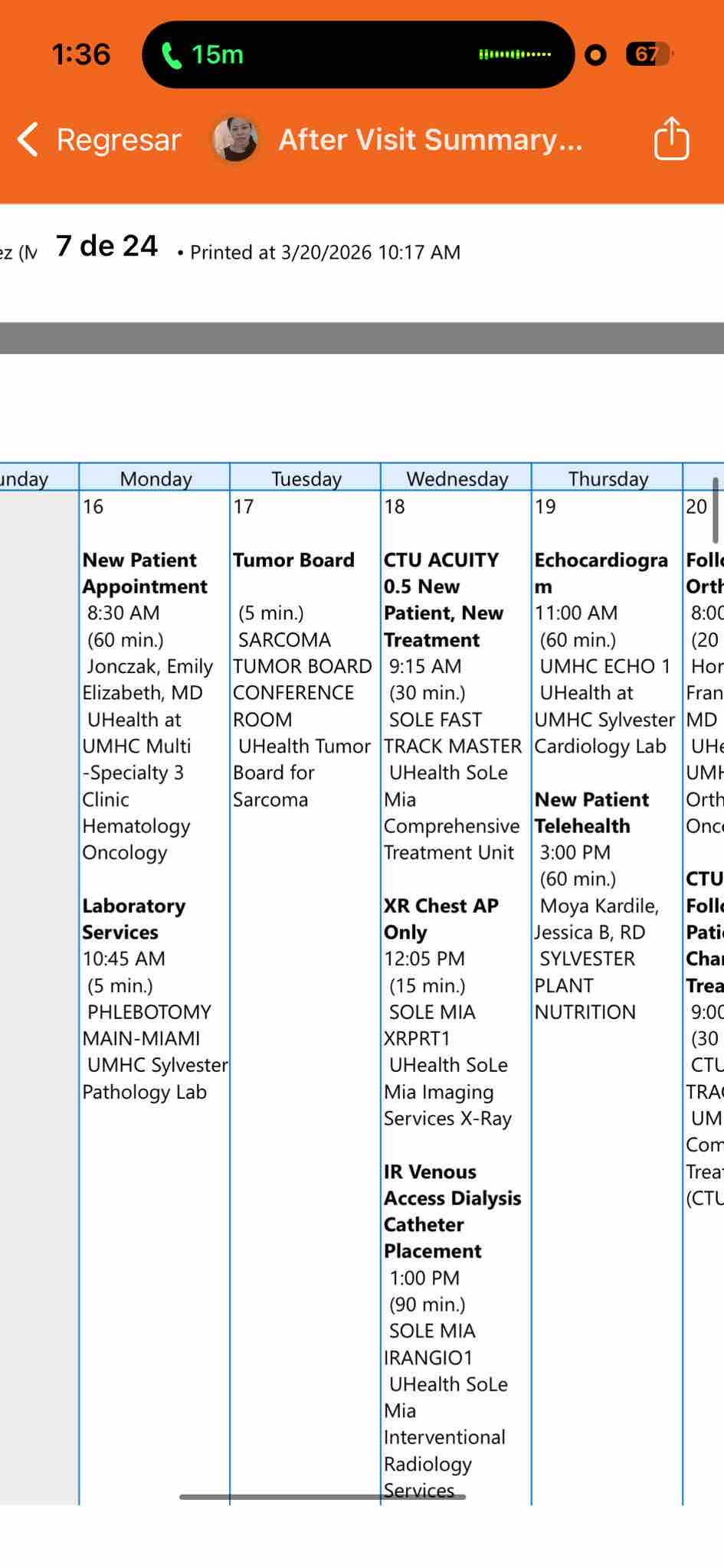
Task: Tap the 7 de 24 page indicator
Action: [x=106, y=247]
